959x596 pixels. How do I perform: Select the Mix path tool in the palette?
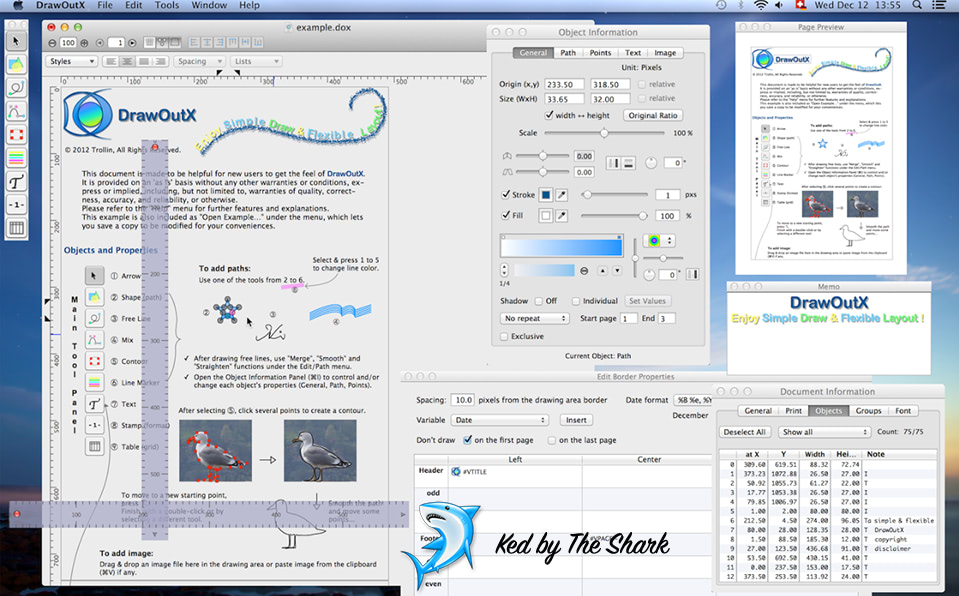(17, 111)
